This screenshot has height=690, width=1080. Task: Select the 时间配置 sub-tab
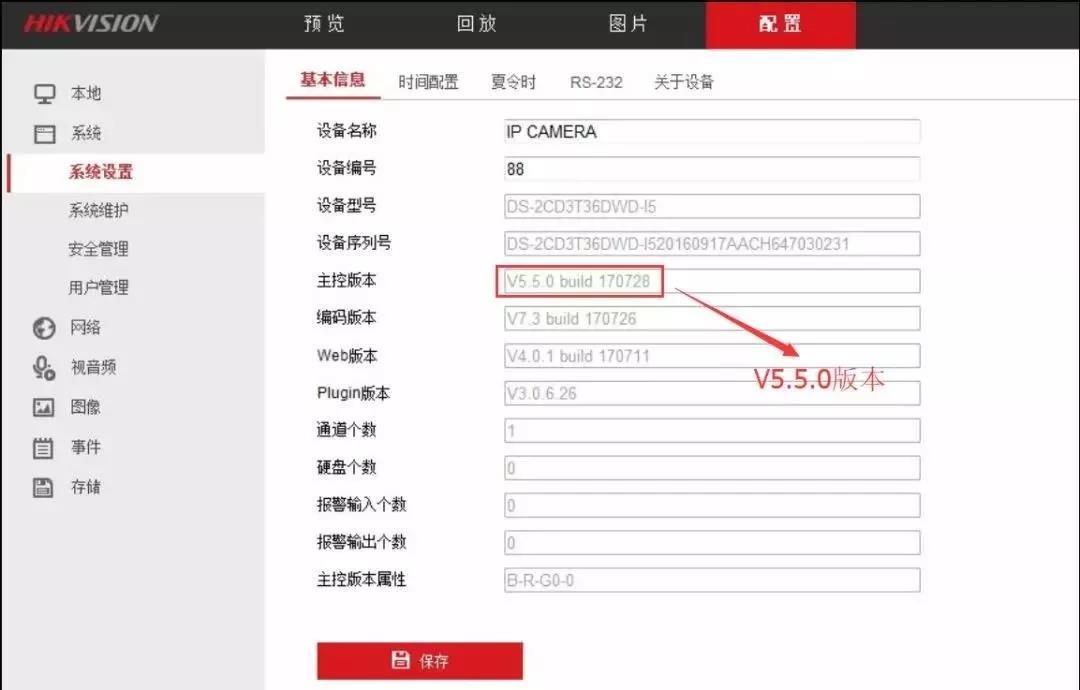point(428,82)
